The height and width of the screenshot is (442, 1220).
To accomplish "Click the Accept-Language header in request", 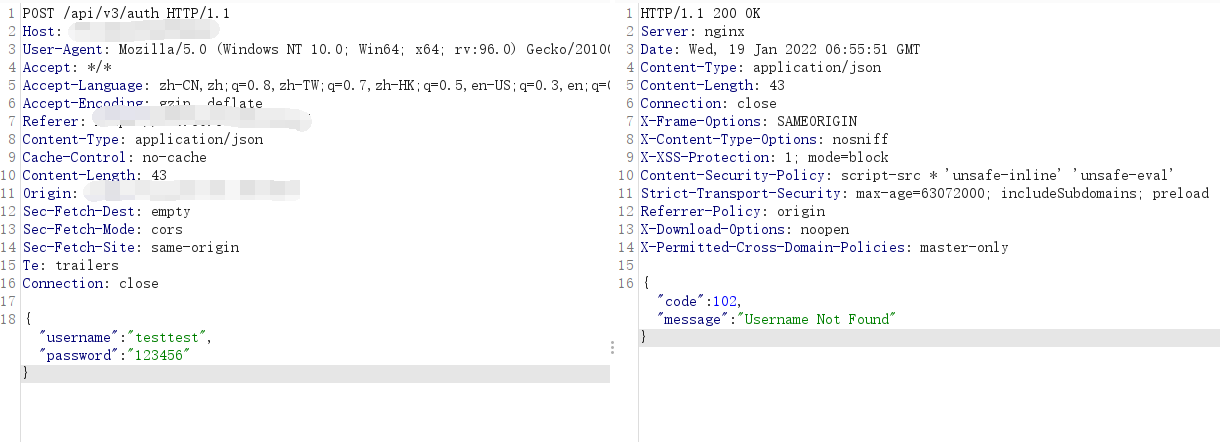I will pos(315,86).
